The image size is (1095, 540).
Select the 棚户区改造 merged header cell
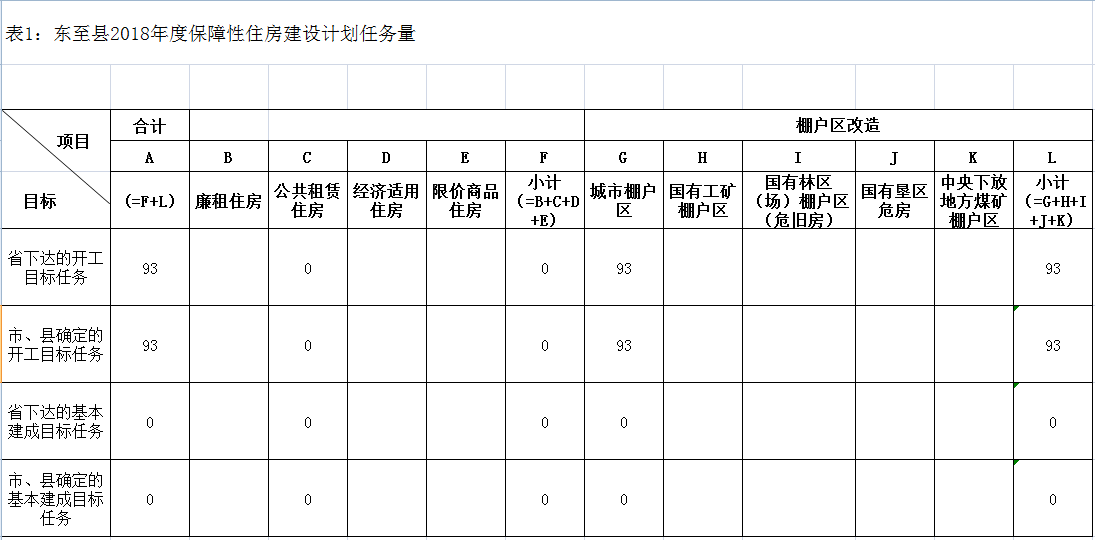click(x=838, y=125)
